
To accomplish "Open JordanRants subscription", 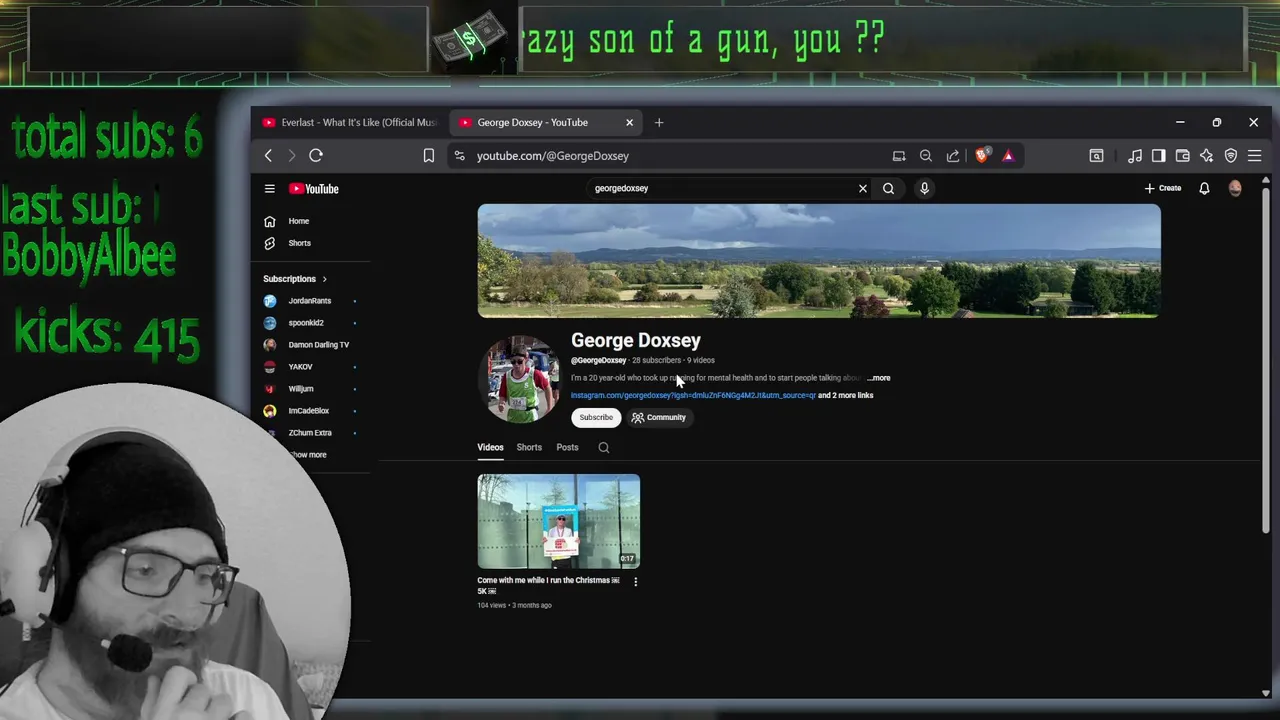I will [311, 301].
